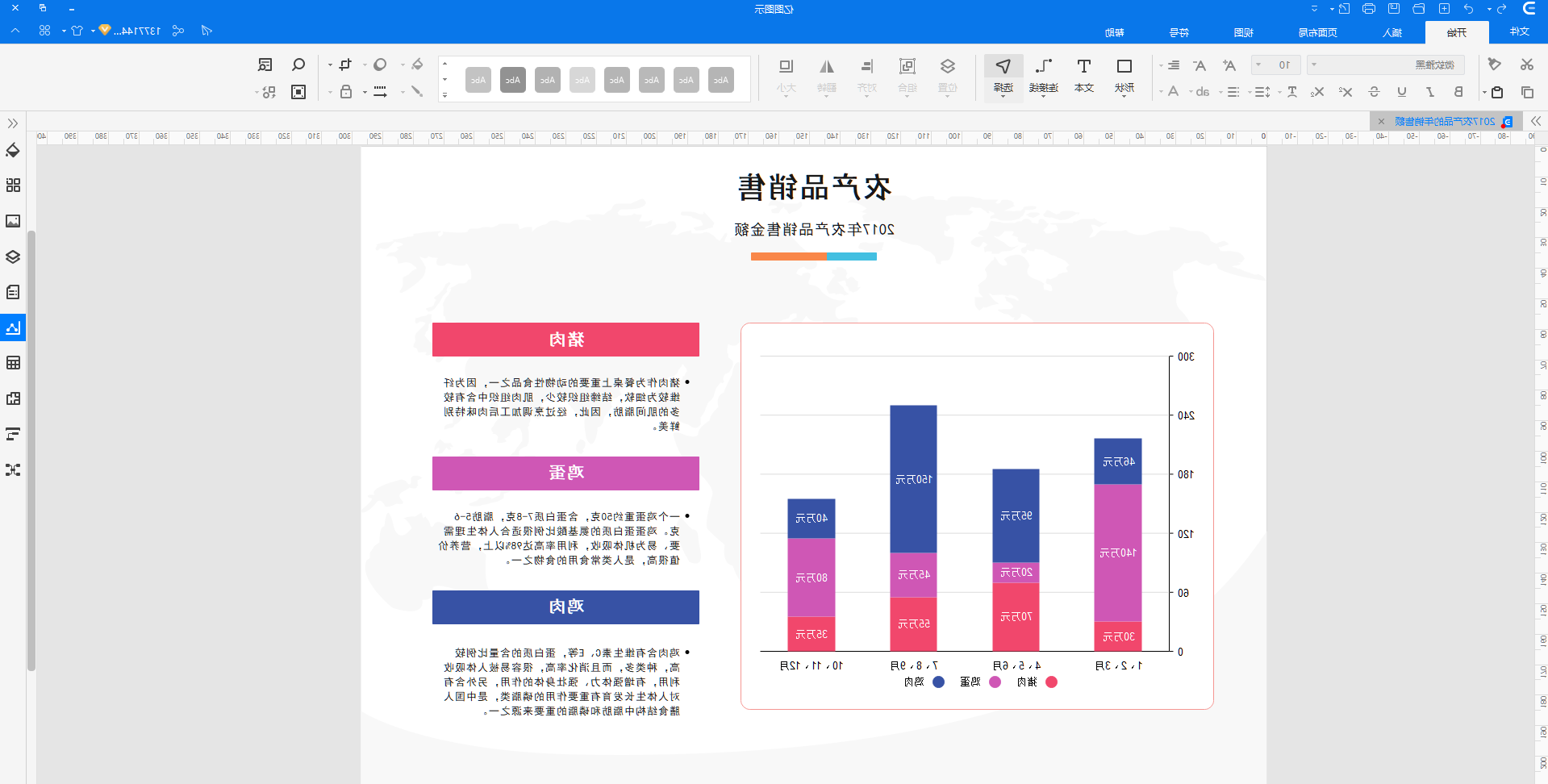
Task: Toggle superscript x² formatting
Action: coord(1346,92)
